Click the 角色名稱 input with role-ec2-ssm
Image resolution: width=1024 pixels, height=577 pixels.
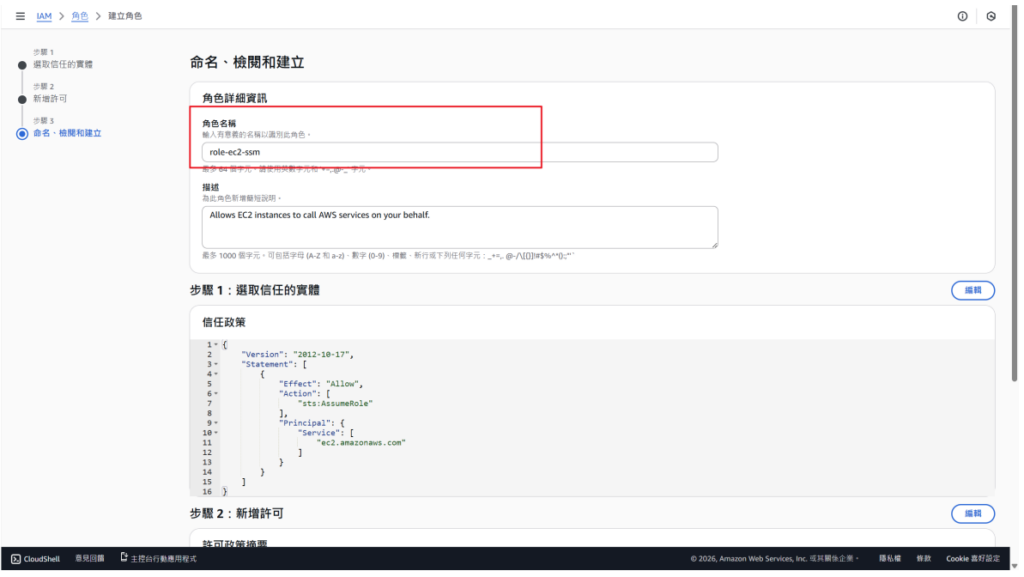coord(459,152)
